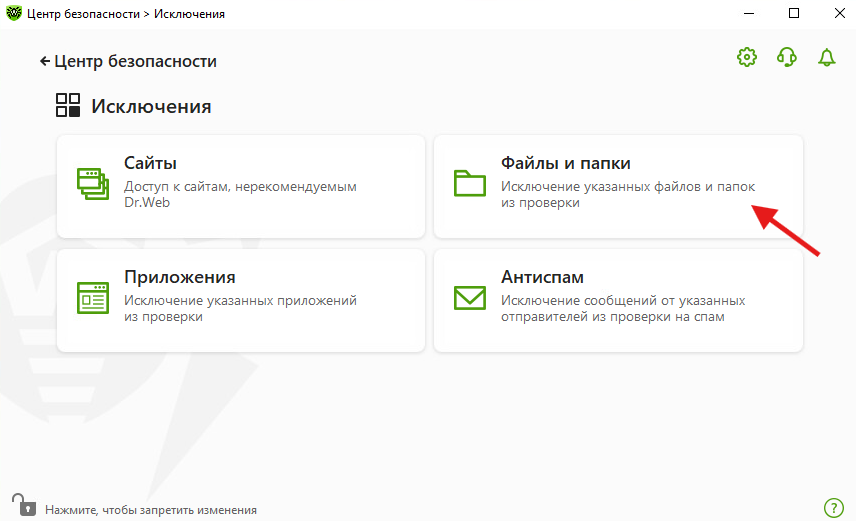
Task: Click the Исключения page heading text
Action: pyautogui.click(x=151, y=106)
